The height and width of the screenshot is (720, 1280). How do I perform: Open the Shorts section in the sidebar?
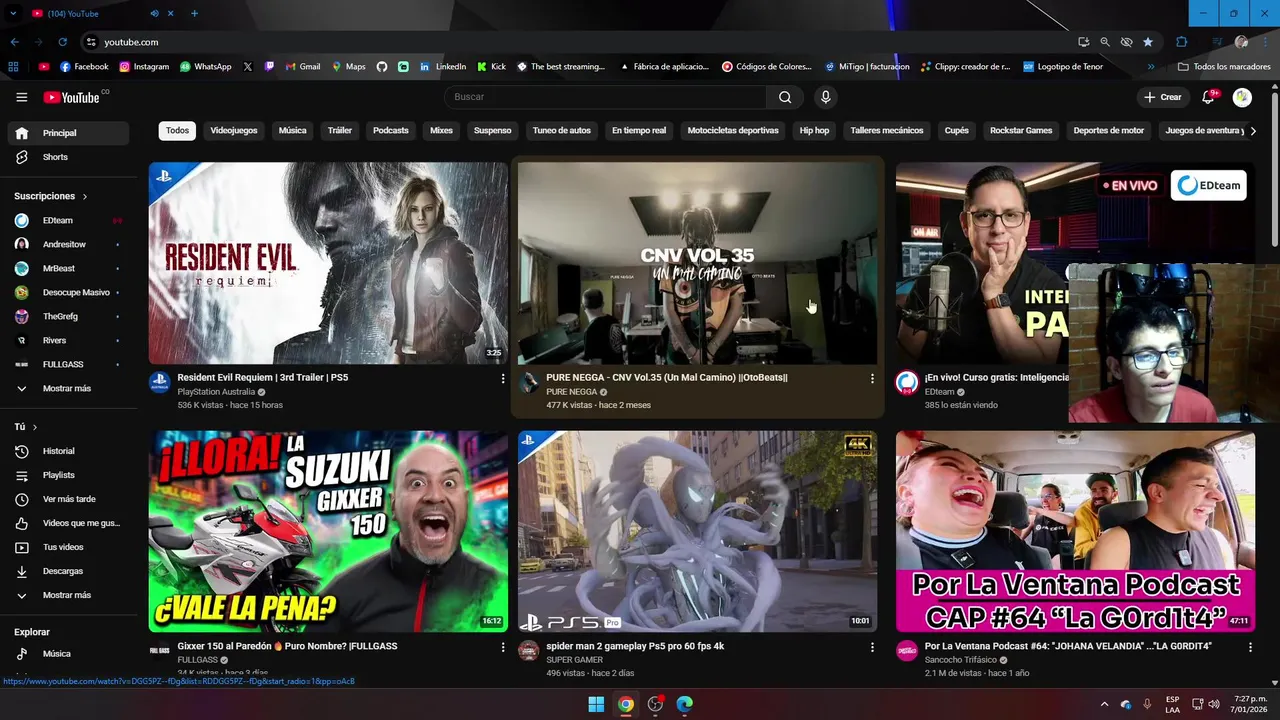[68, 157]
